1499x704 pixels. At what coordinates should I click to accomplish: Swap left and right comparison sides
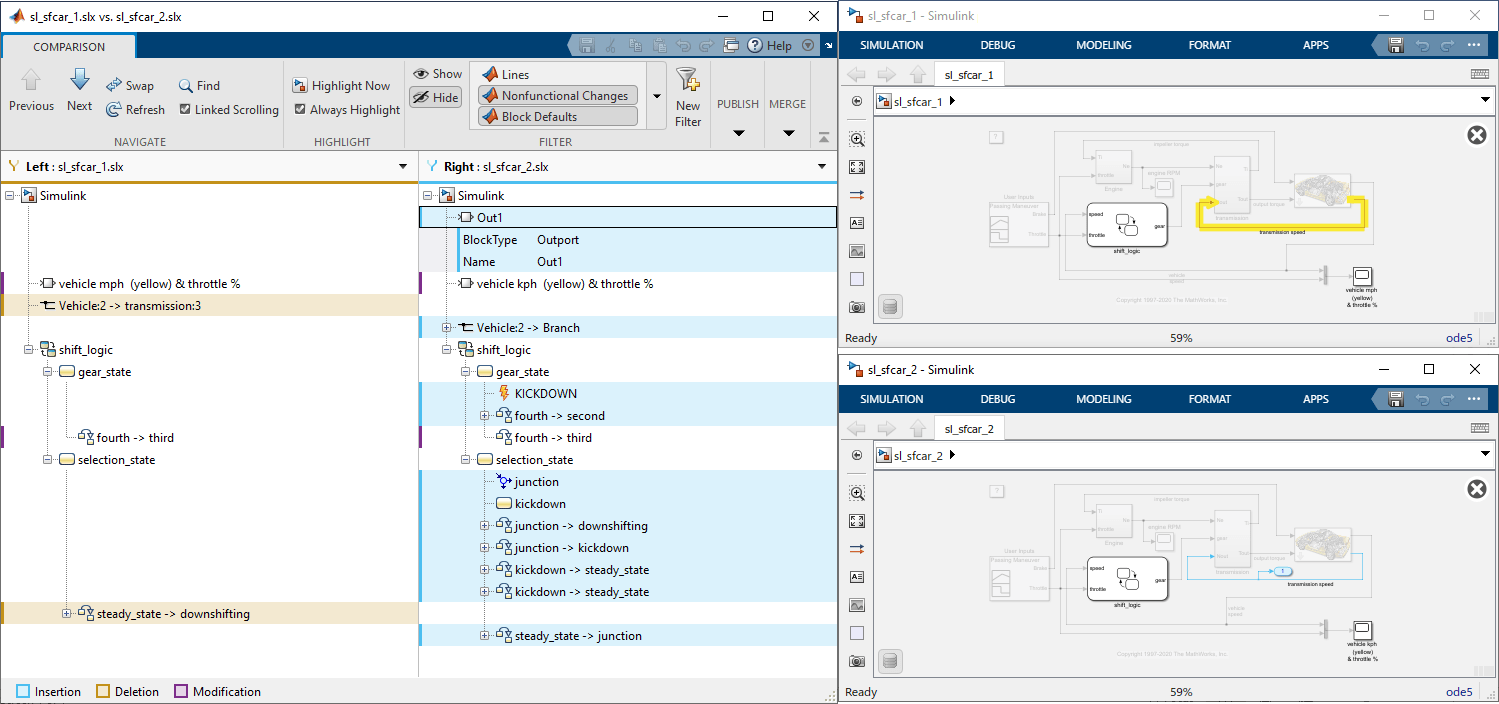[129, 86]
